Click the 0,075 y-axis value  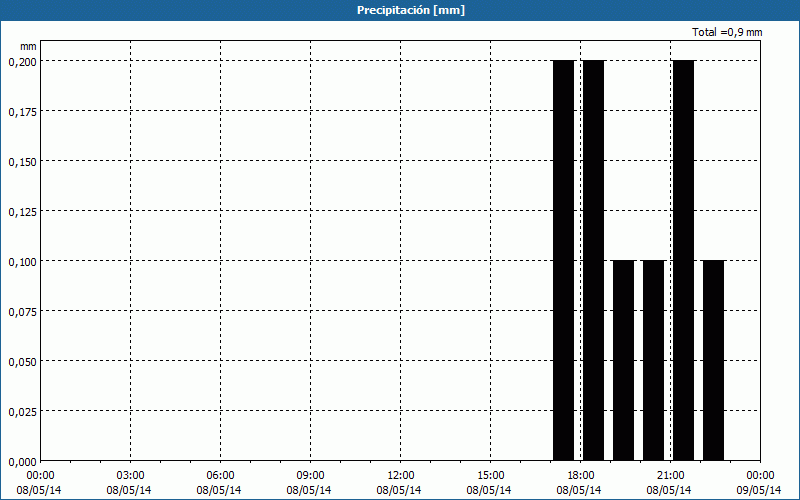click(x=22, y=312)
